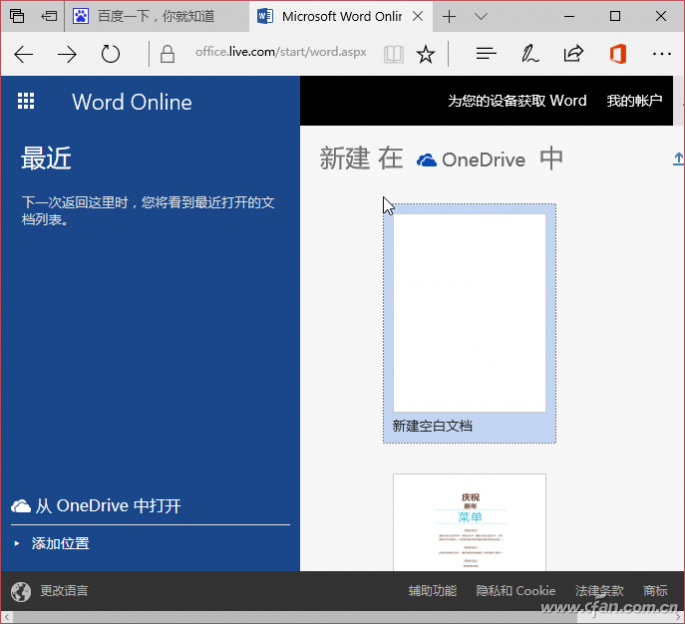
Task: Open the app launcher grid icon
Action: point(26,101)
